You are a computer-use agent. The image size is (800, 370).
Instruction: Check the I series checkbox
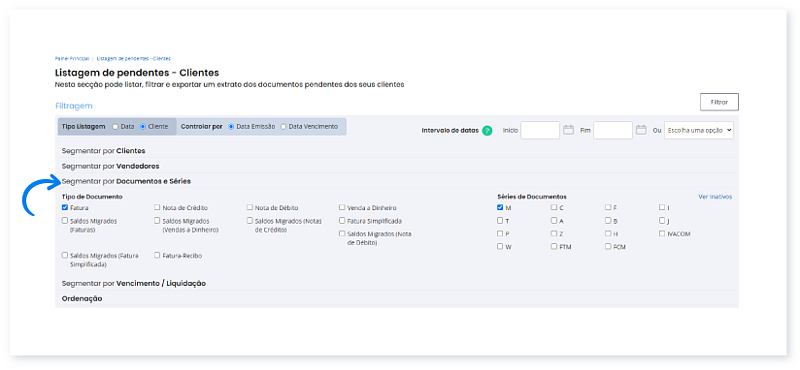(x=662, y=208)
